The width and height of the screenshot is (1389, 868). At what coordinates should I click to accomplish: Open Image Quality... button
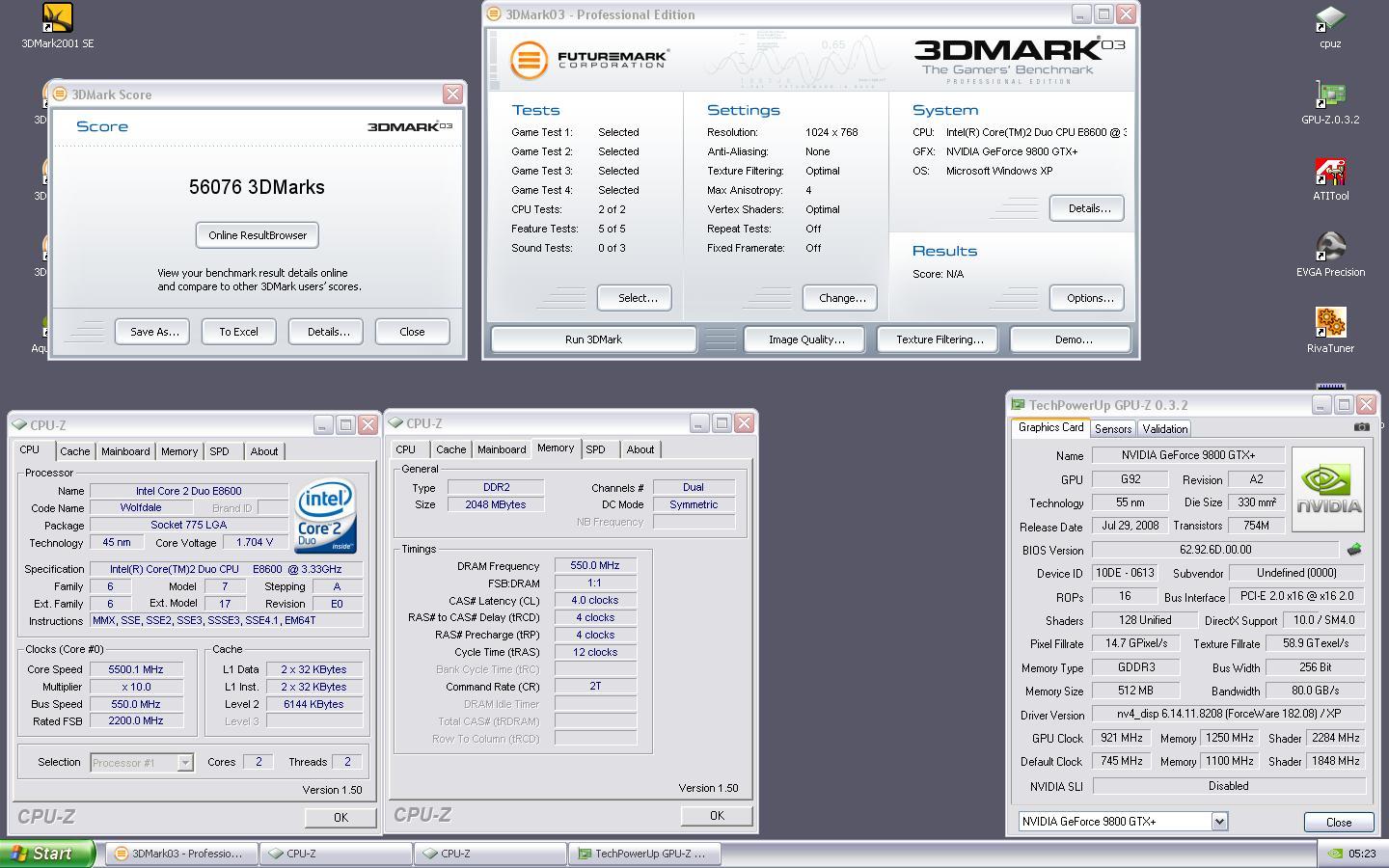806,339
